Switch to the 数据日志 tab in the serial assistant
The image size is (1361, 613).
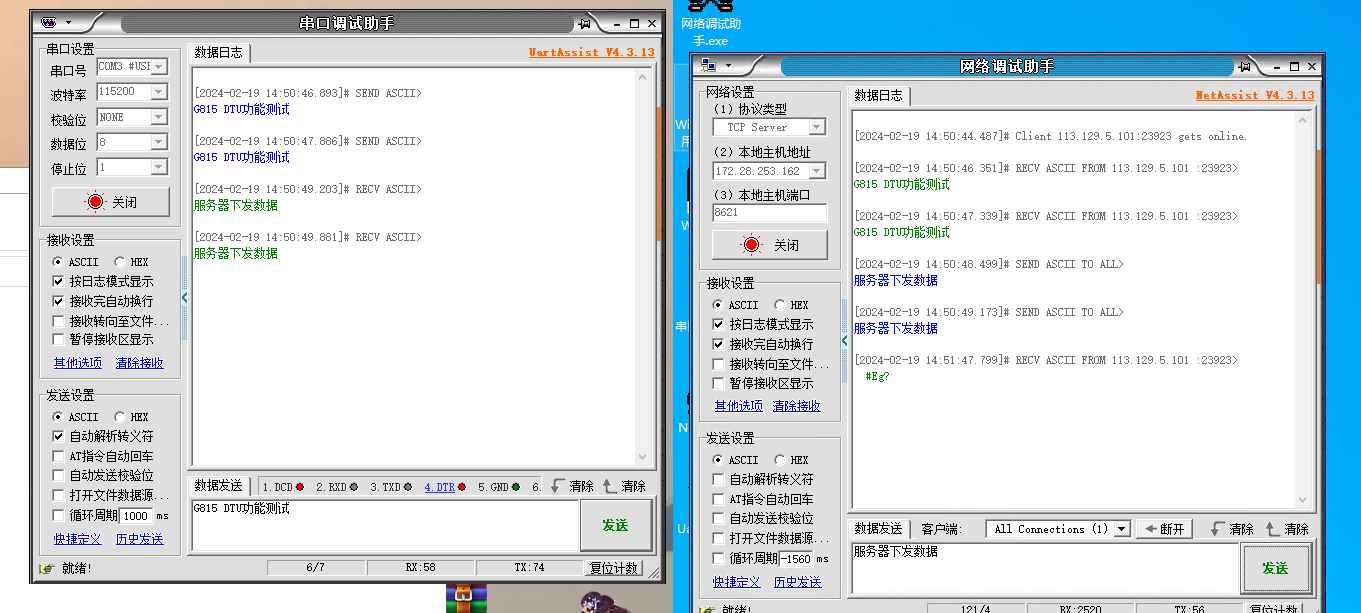coord(218,52)
